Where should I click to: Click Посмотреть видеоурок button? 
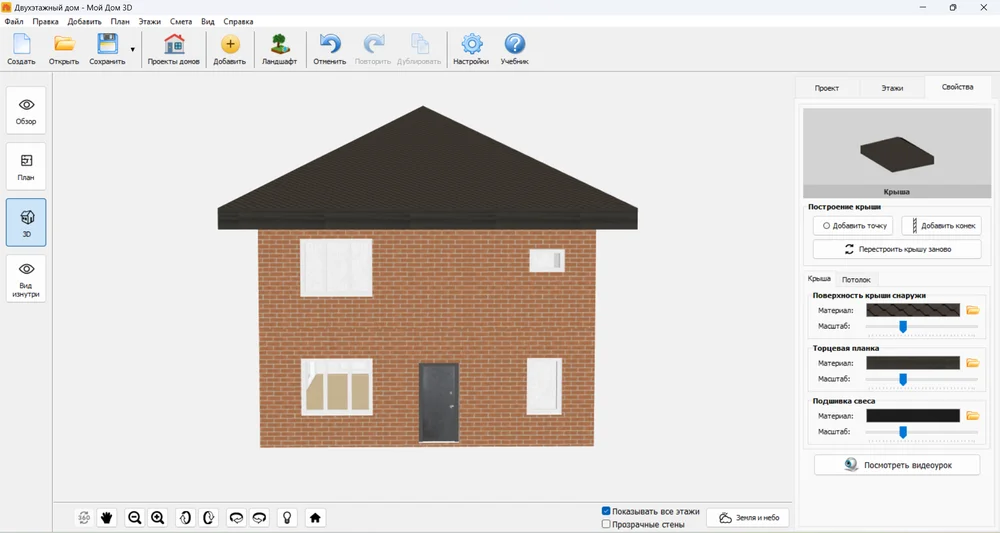click(897, 465)
